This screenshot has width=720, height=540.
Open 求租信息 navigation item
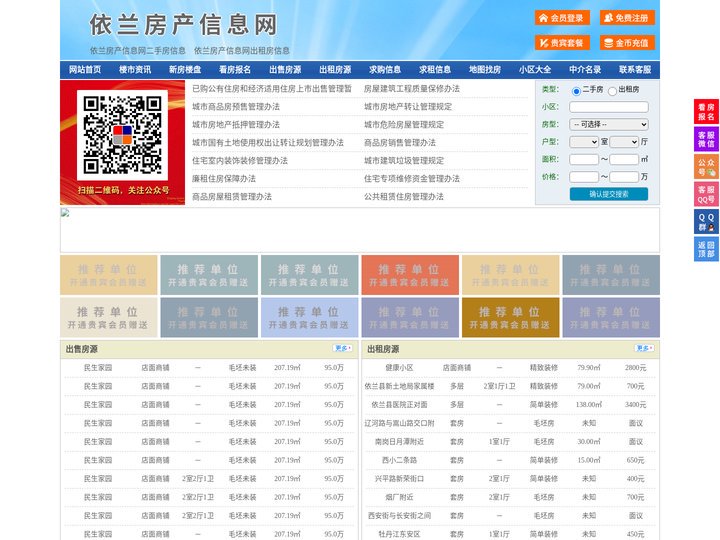pos(435,70)
